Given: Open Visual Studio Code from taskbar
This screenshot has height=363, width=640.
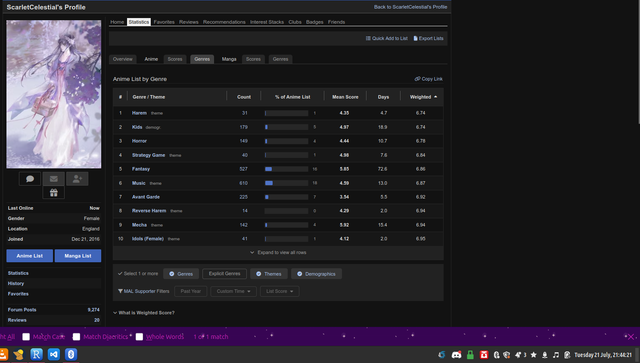Looking at the screenshot, I should coord(53,354).
